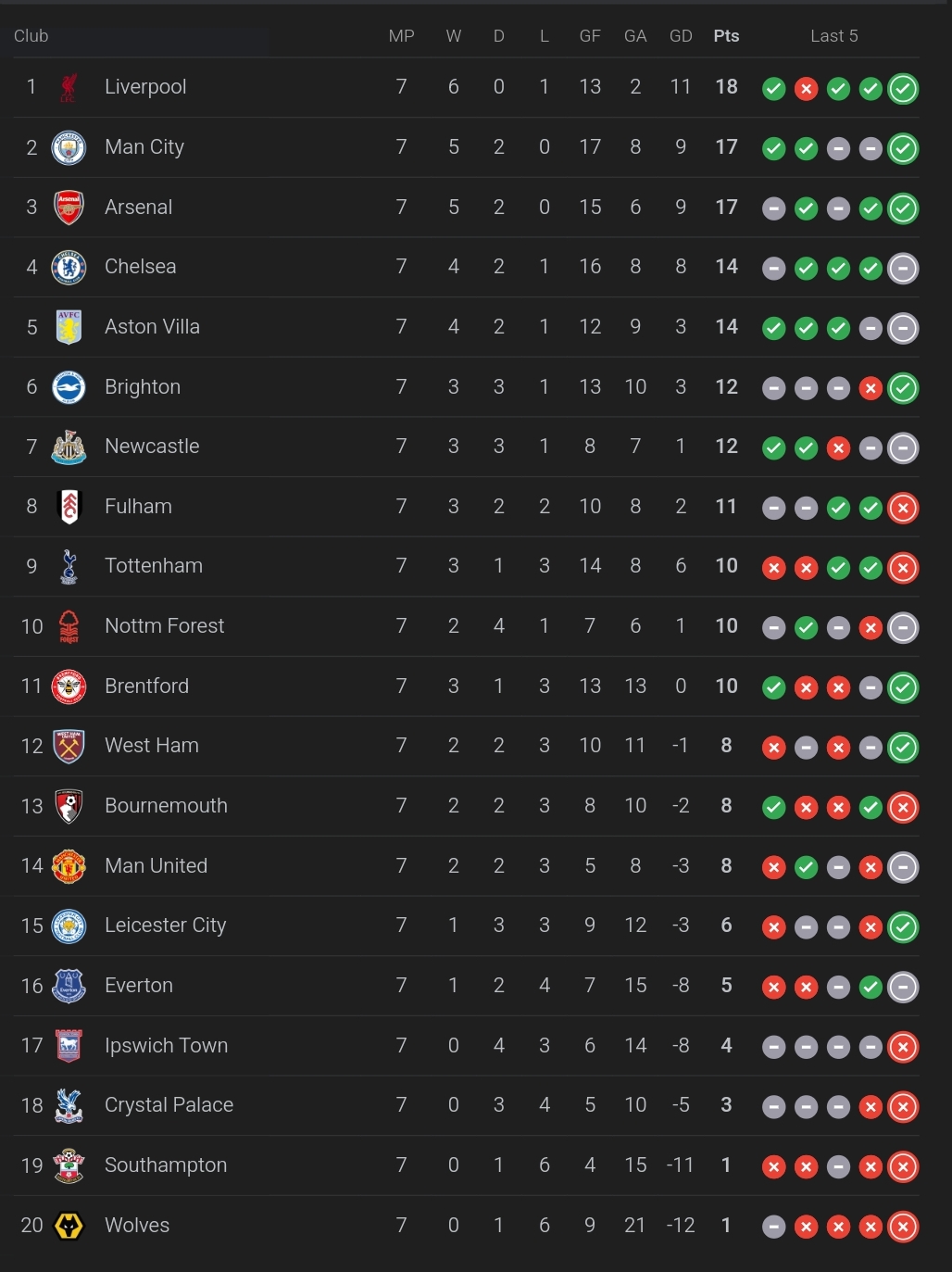Select the Nottm Forest team name

165,626
